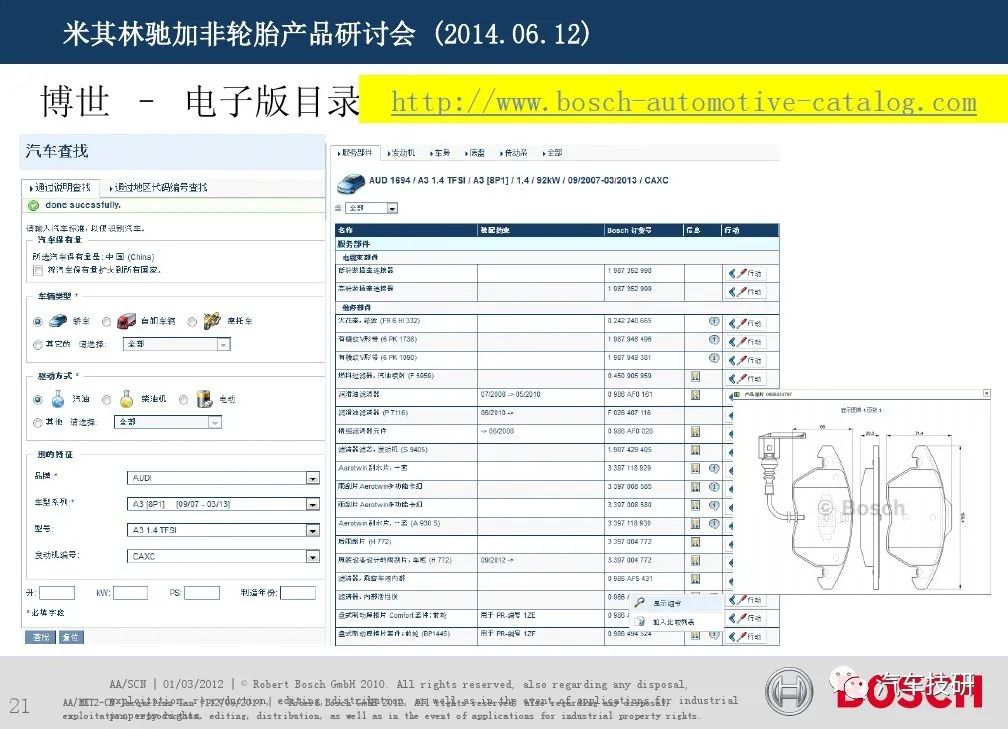Choose 加入比较列表 in the context menu
Screen dimensions: 1008x729
tap(673, 622)
